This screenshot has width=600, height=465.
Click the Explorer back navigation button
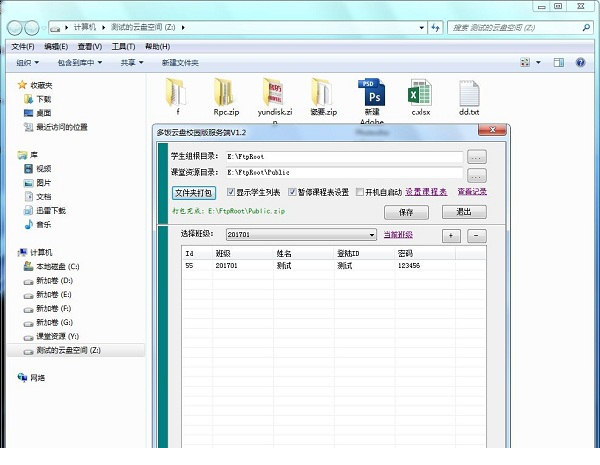click(x=15, y=28)
